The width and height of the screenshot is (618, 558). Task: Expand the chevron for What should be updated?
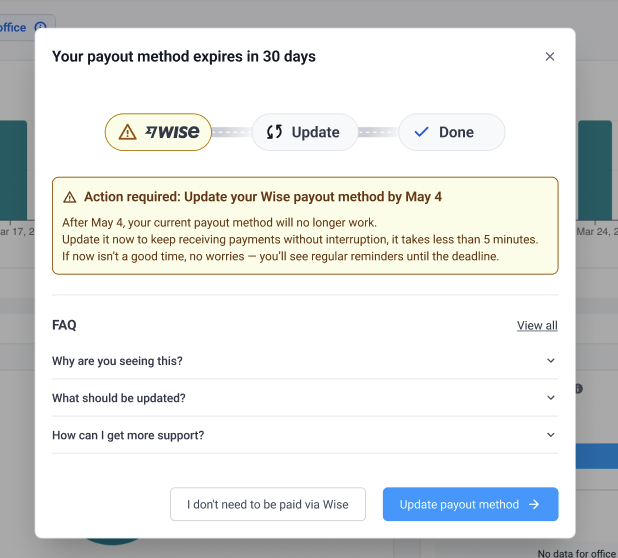(x=551, y=397)
